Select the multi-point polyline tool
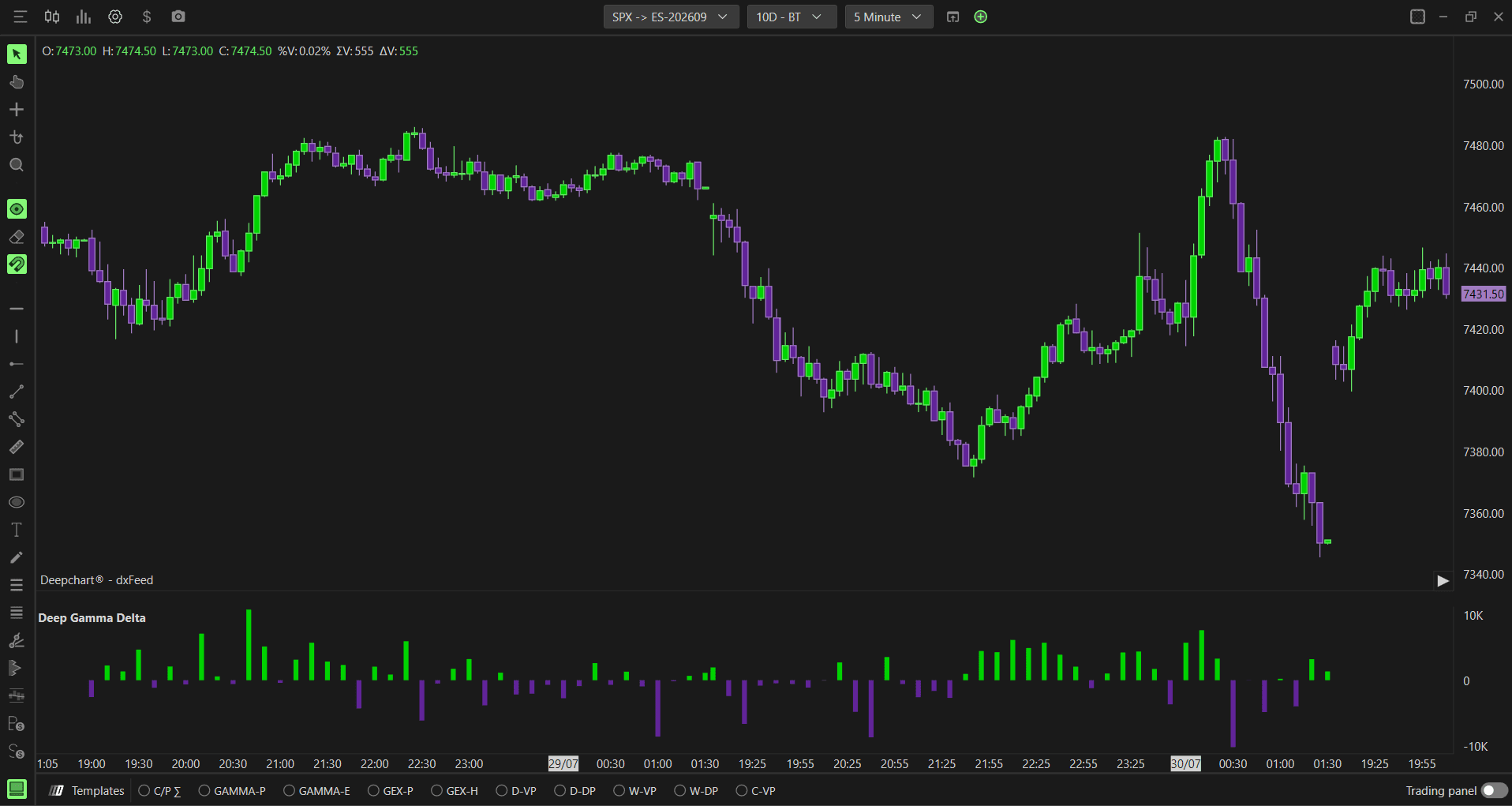Image resolution: width=1512 pixels, height=806 pixels. [17, 419]
